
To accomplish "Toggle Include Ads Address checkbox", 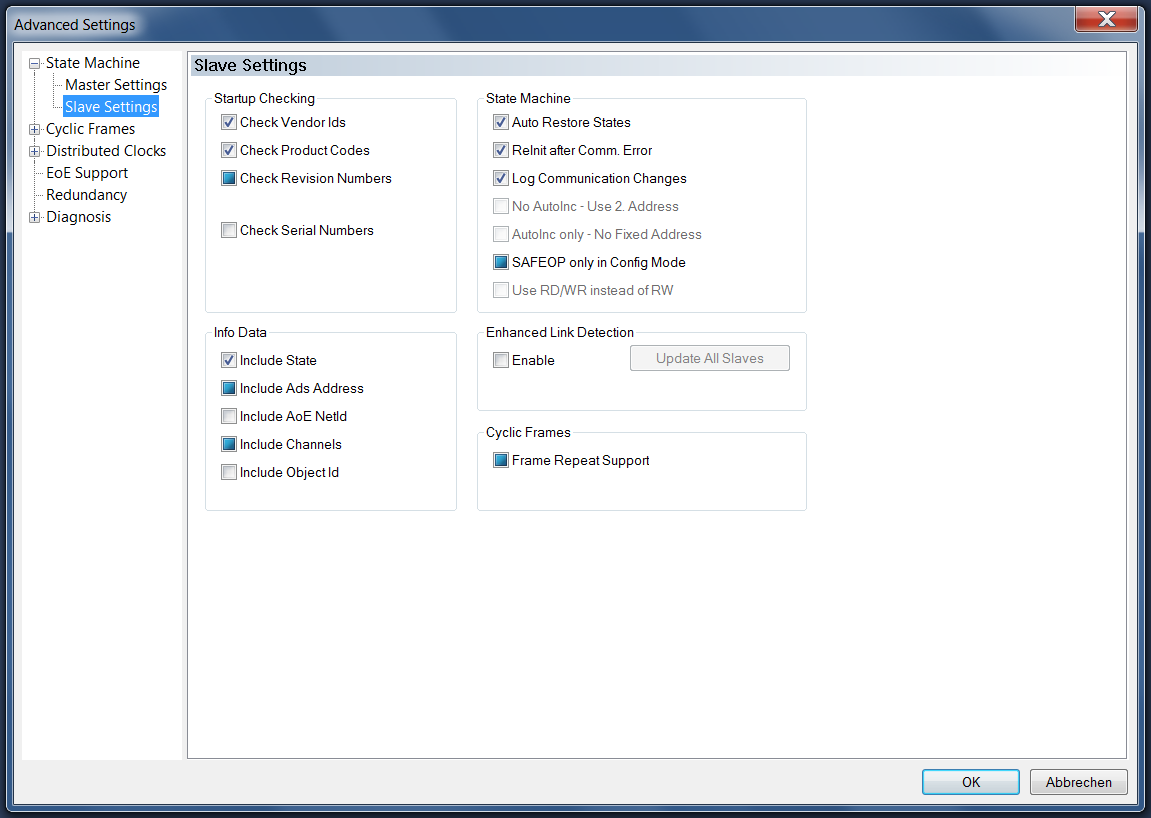I will [229, 388].
